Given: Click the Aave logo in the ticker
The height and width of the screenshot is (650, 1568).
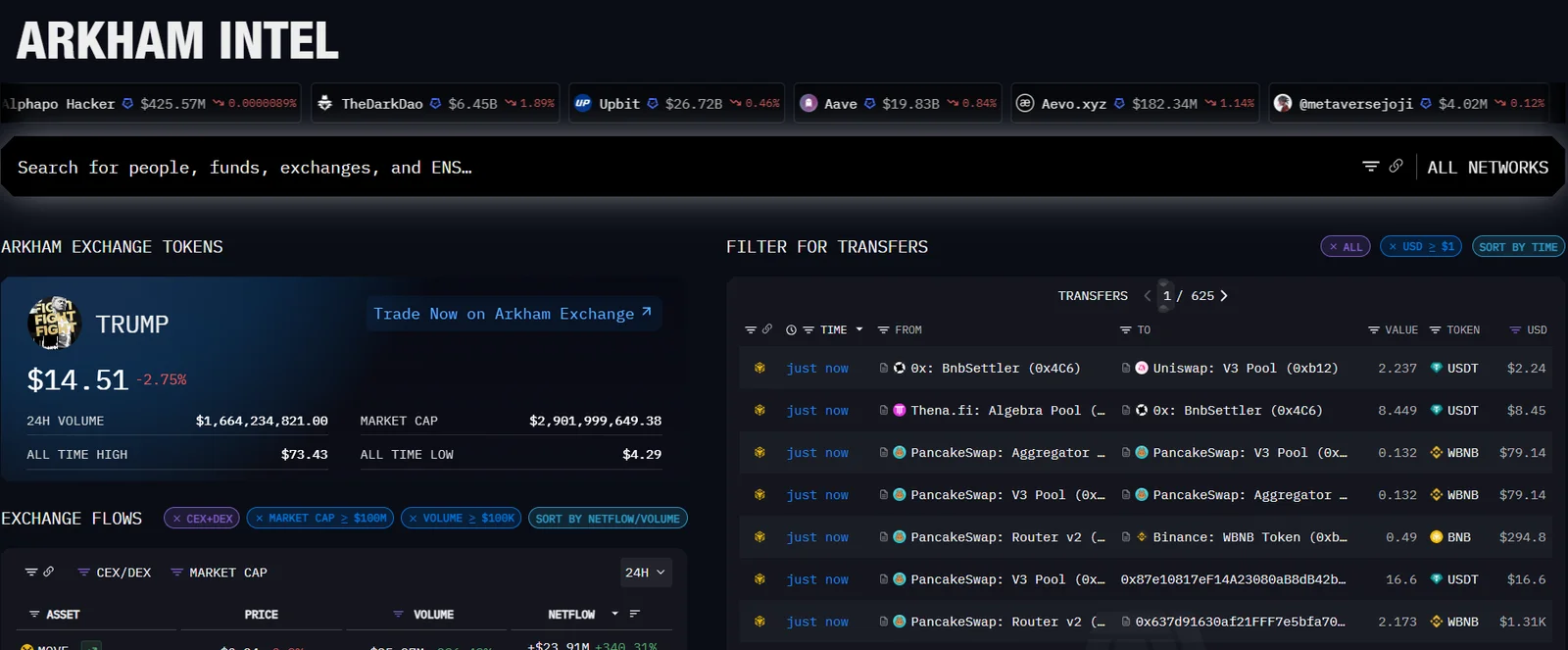Looking at the screenshot, I should click(x=808, y=103).
